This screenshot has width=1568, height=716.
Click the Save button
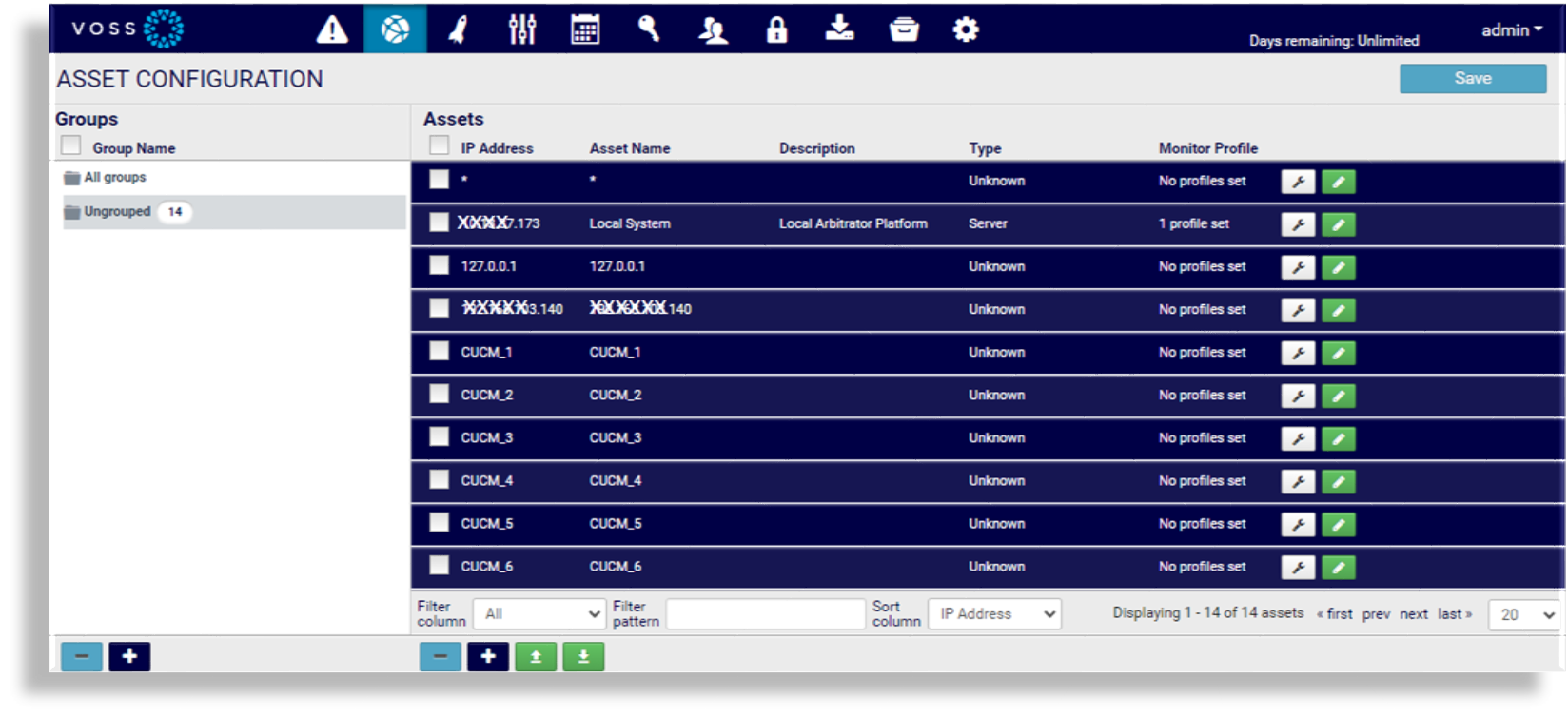pos(1473,79)
